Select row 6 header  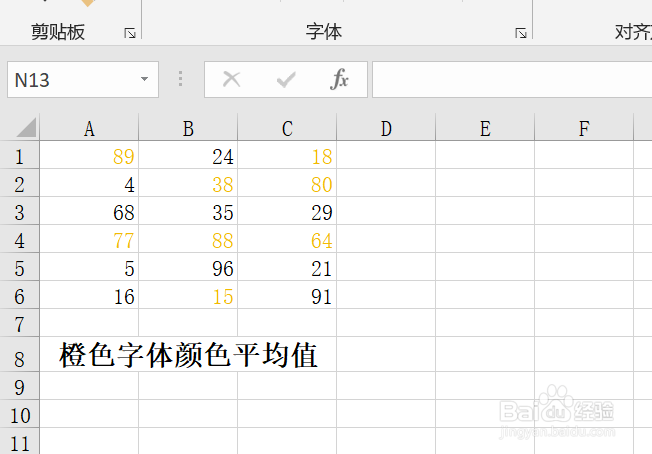pyautogui.click(x=20, y=295)
